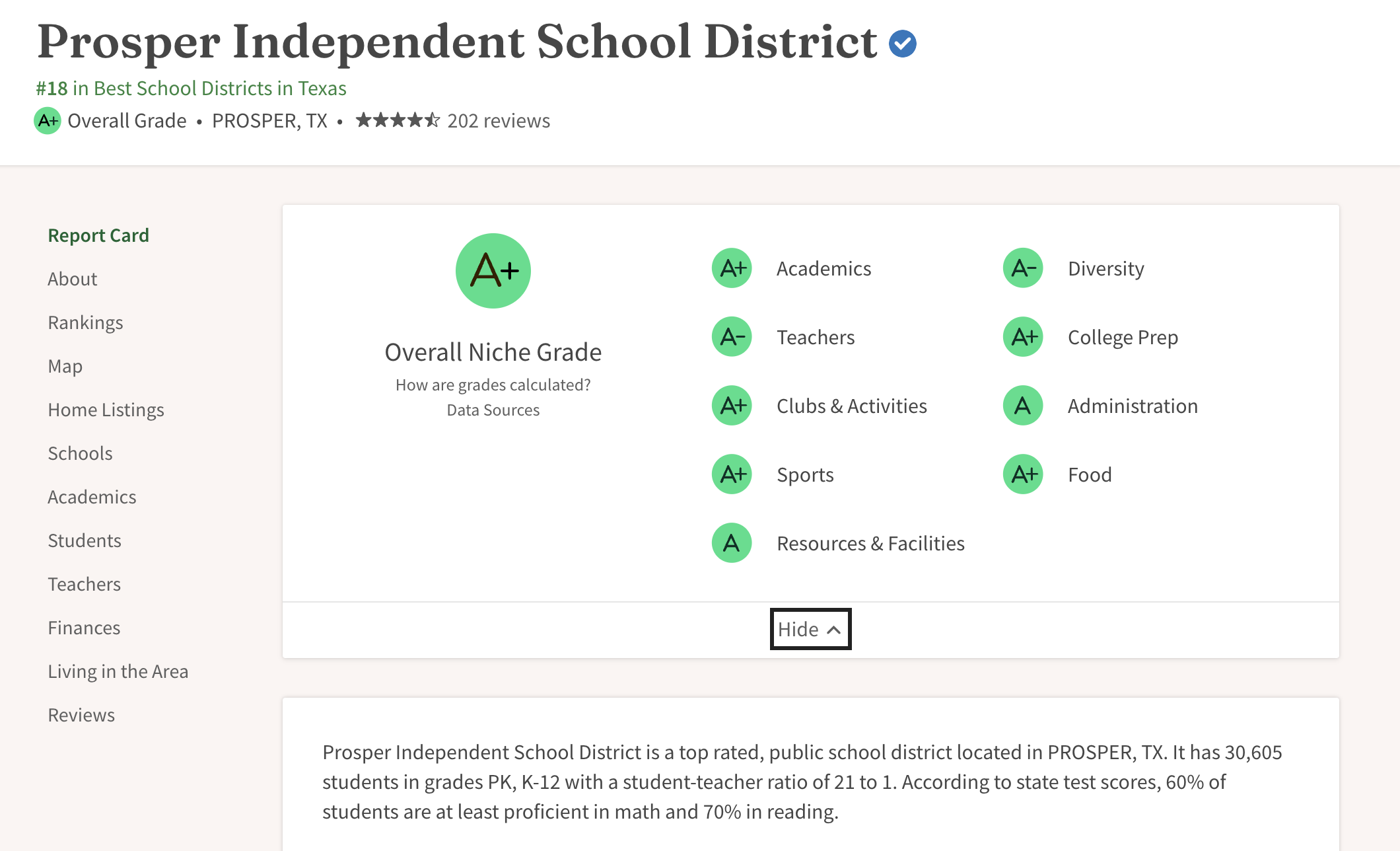Click the Overall Niche Grade heading
The image size is (1400, 851).
[493, 352]
